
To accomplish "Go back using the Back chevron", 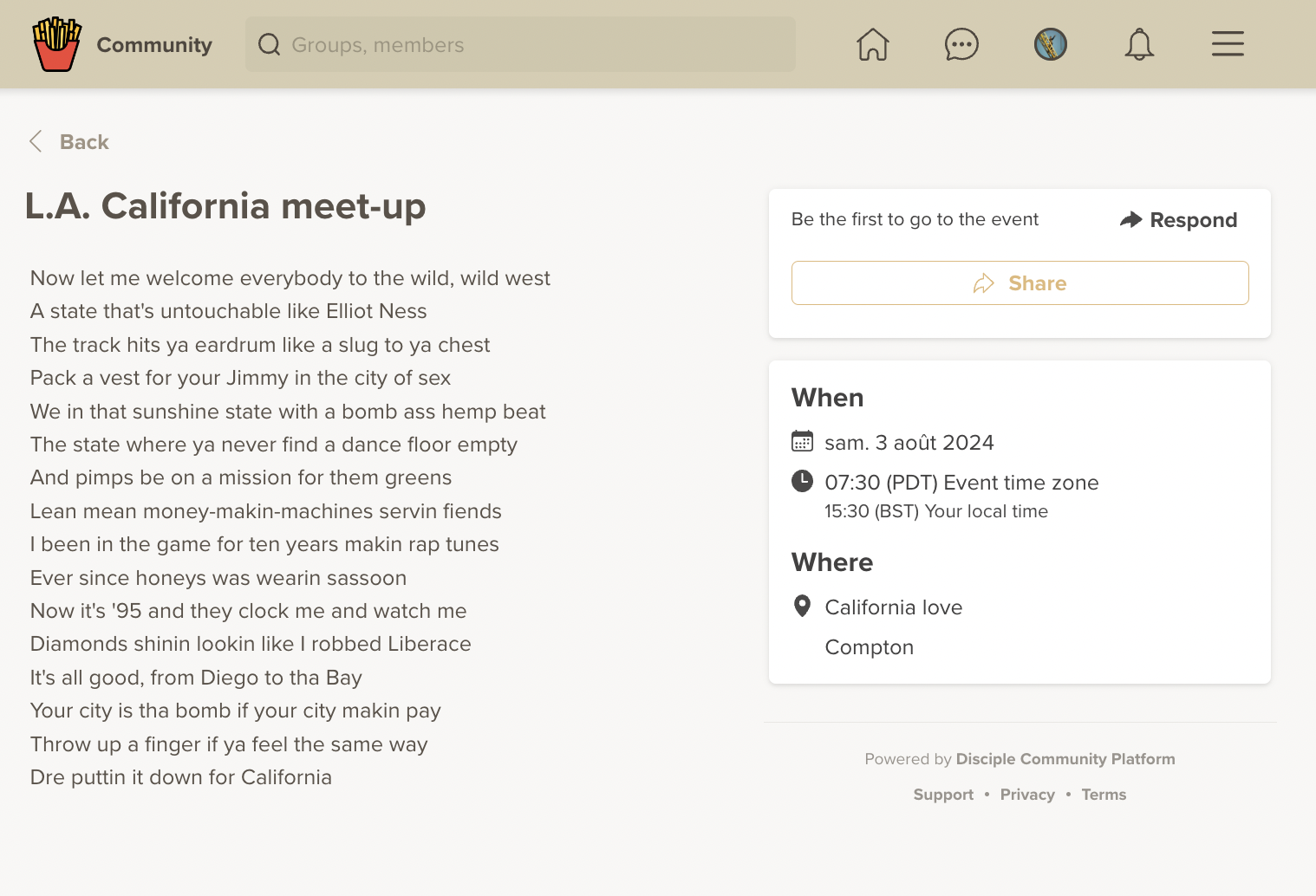I will [x=36, y=142].
